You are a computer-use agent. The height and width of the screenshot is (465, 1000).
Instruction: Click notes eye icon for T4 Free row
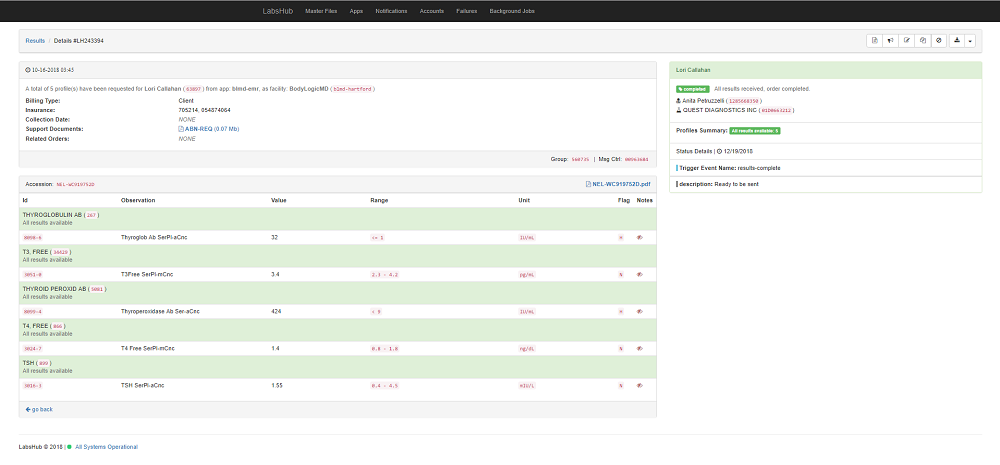641,348
